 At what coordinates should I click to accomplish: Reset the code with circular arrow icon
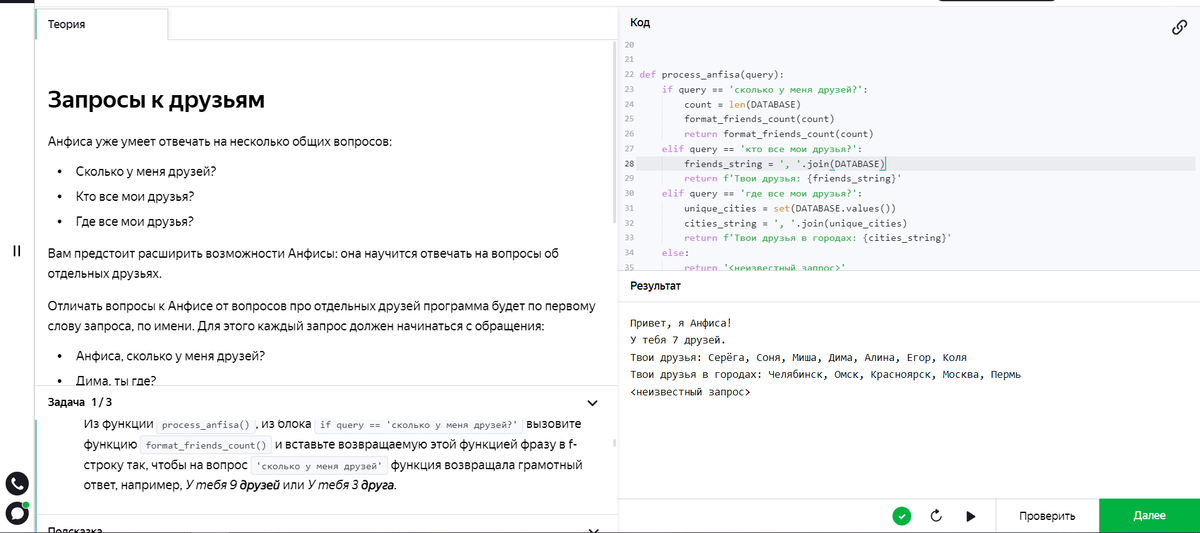936,516
